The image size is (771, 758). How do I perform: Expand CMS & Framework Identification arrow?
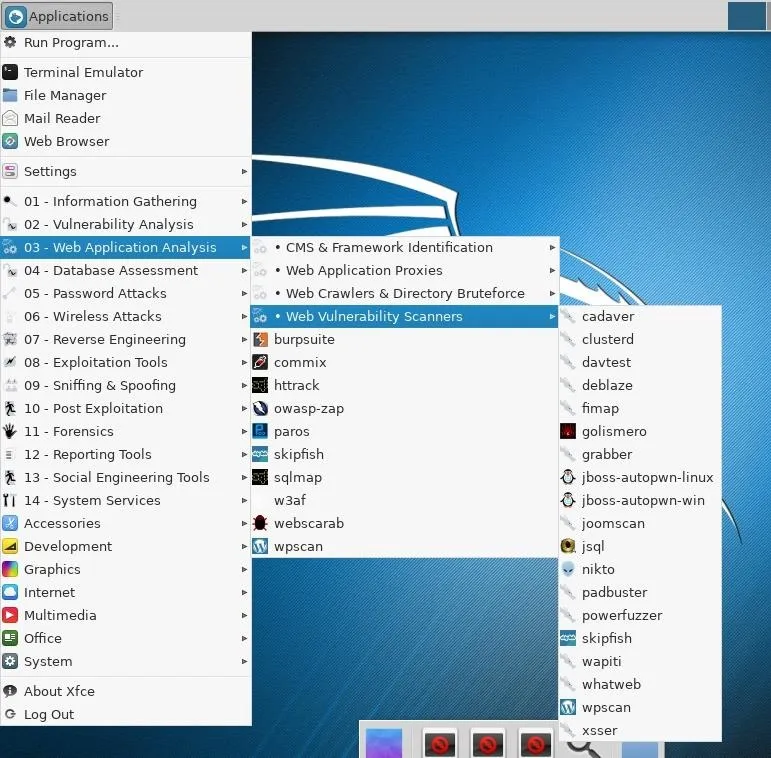click(552, 247)
